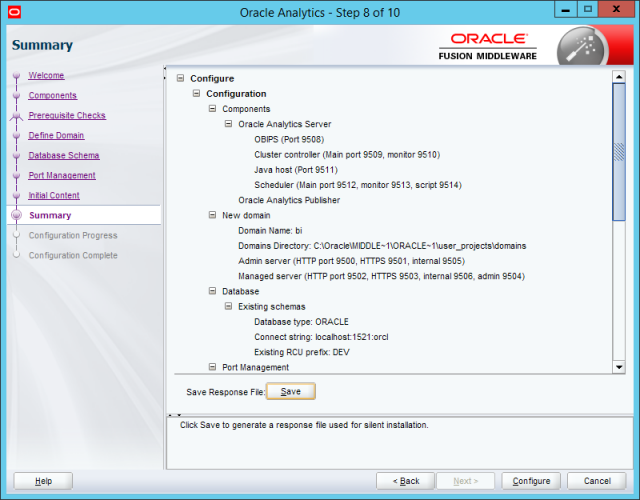Select the Cluster controller row
This screenshot has width=640, height=500.
click(347, 154)
